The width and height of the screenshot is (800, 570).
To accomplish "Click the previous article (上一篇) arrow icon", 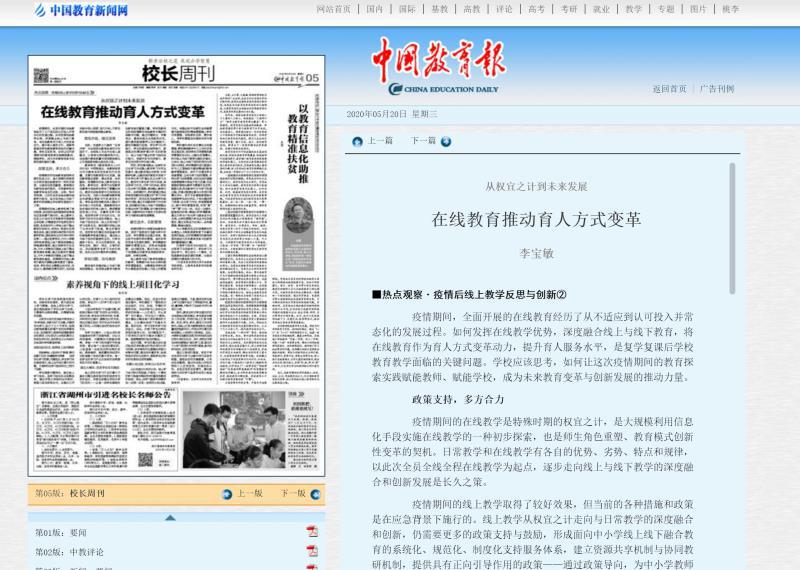I will 355,141.
